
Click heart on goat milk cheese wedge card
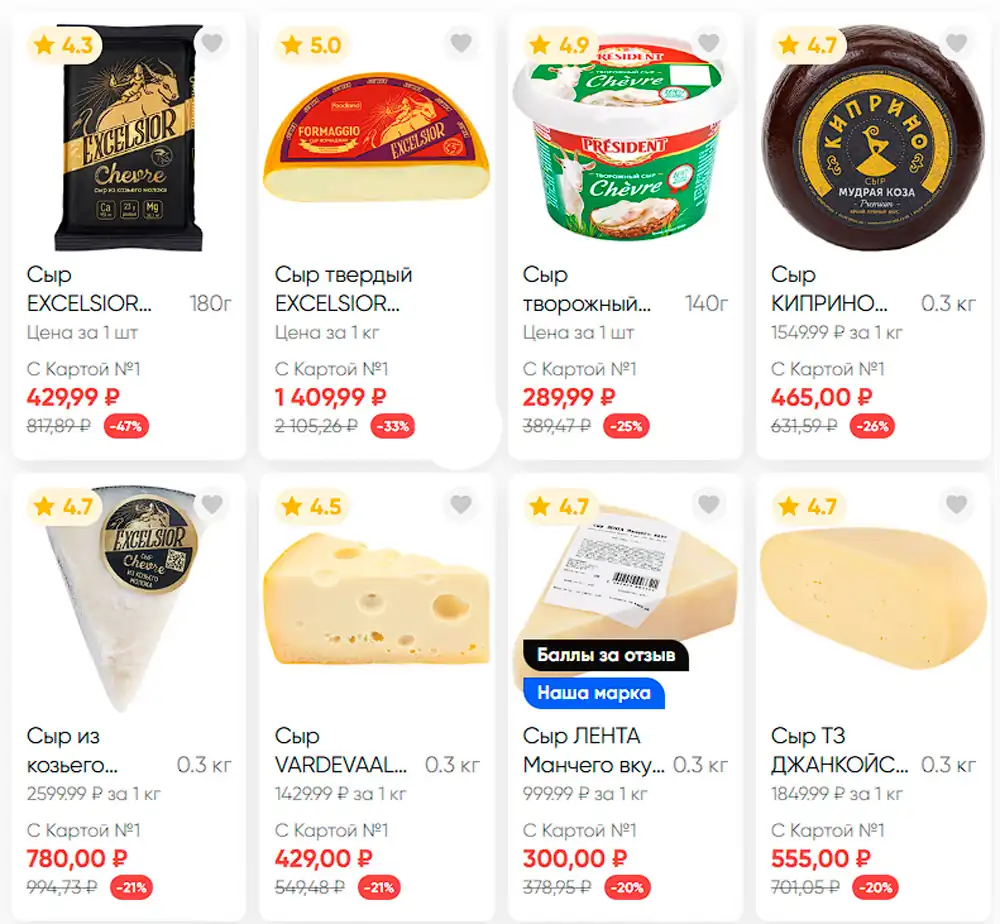(x=212, y=505)
